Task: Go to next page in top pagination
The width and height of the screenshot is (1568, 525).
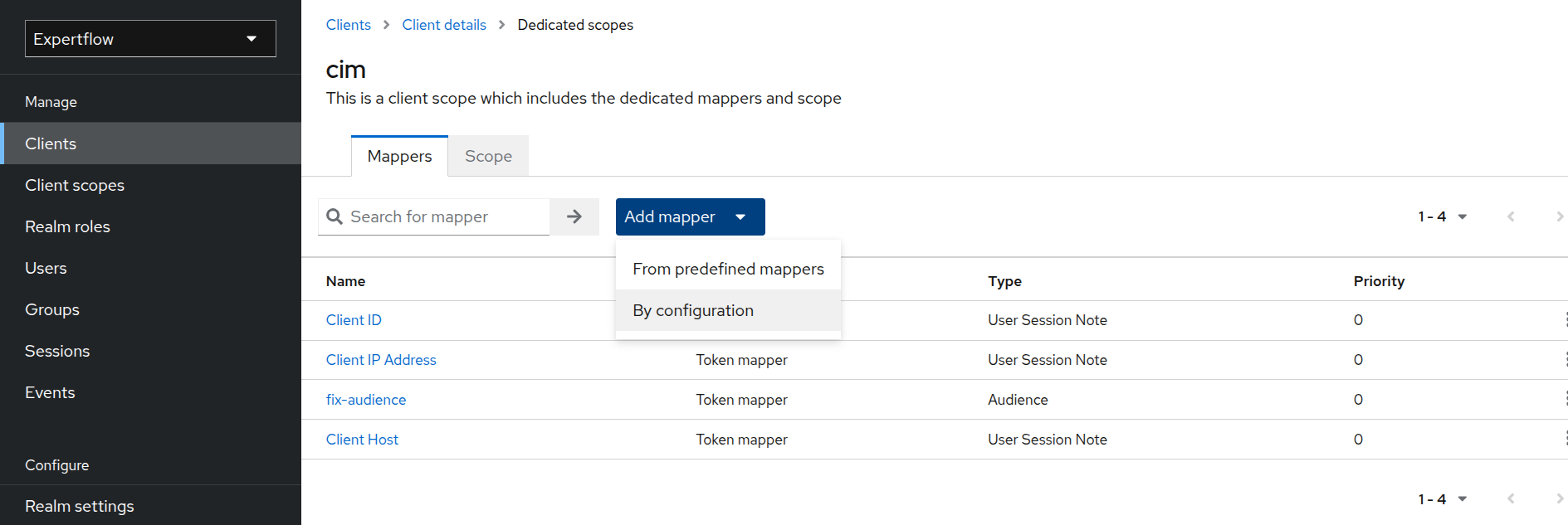Action: click(x=1559, y=216)
